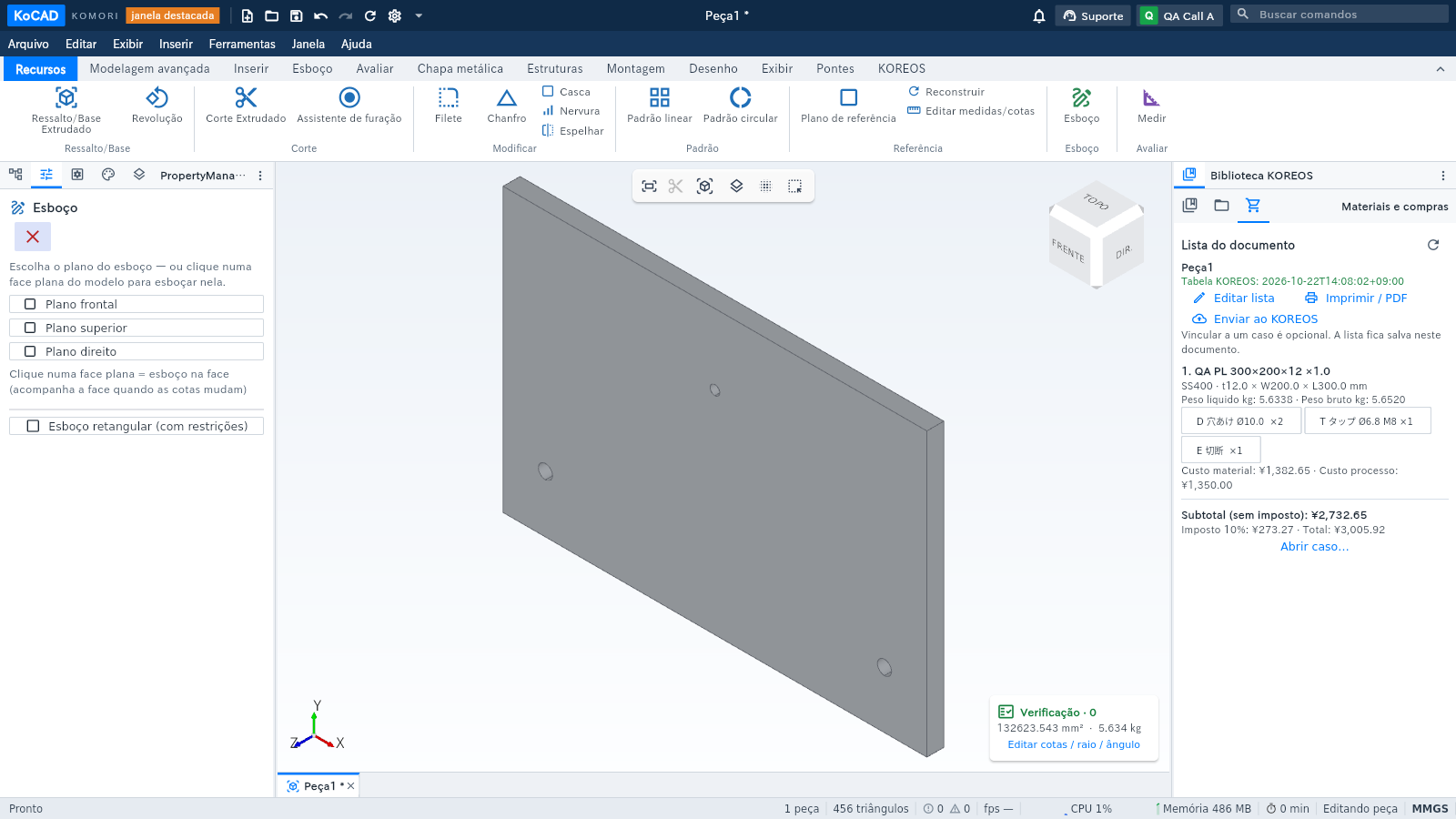Create a Plano de referência

tap(848, 106)
